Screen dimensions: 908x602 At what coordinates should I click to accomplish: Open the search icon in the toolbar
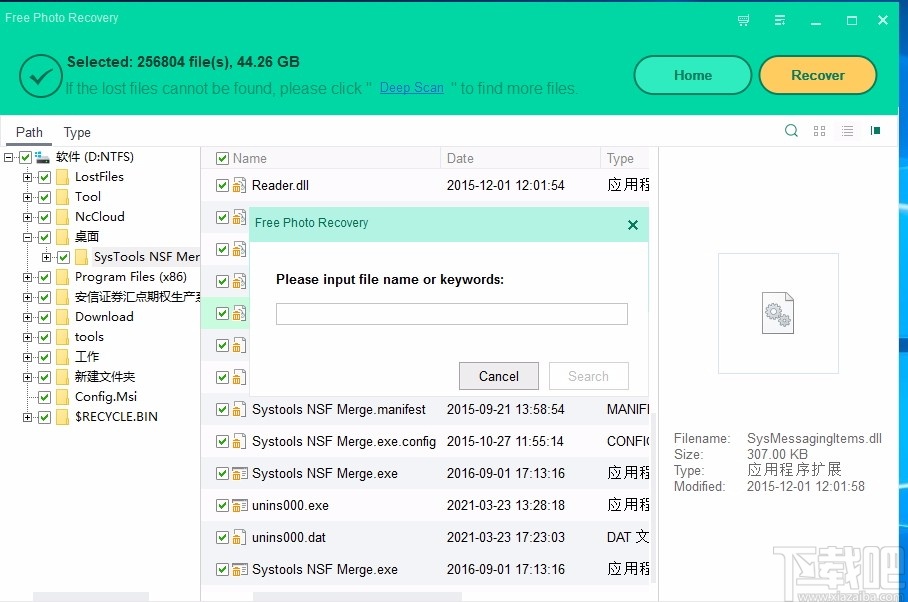click(791, 130)
